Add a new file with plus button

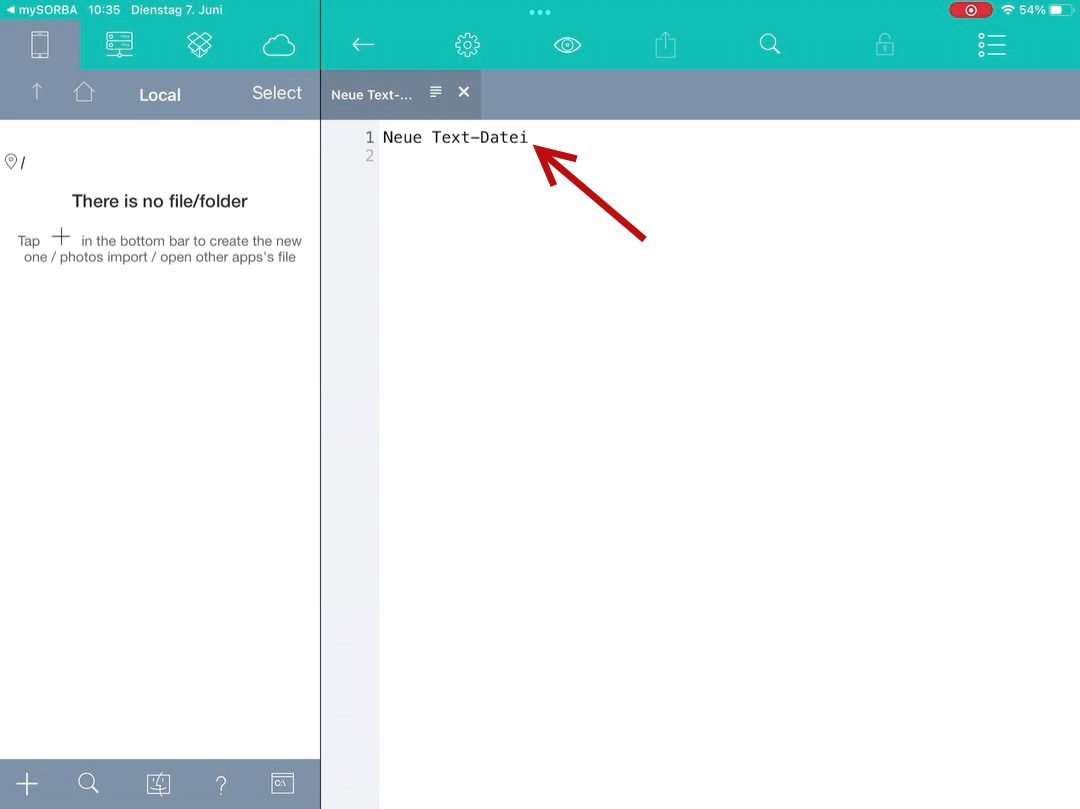pos(27,784)
